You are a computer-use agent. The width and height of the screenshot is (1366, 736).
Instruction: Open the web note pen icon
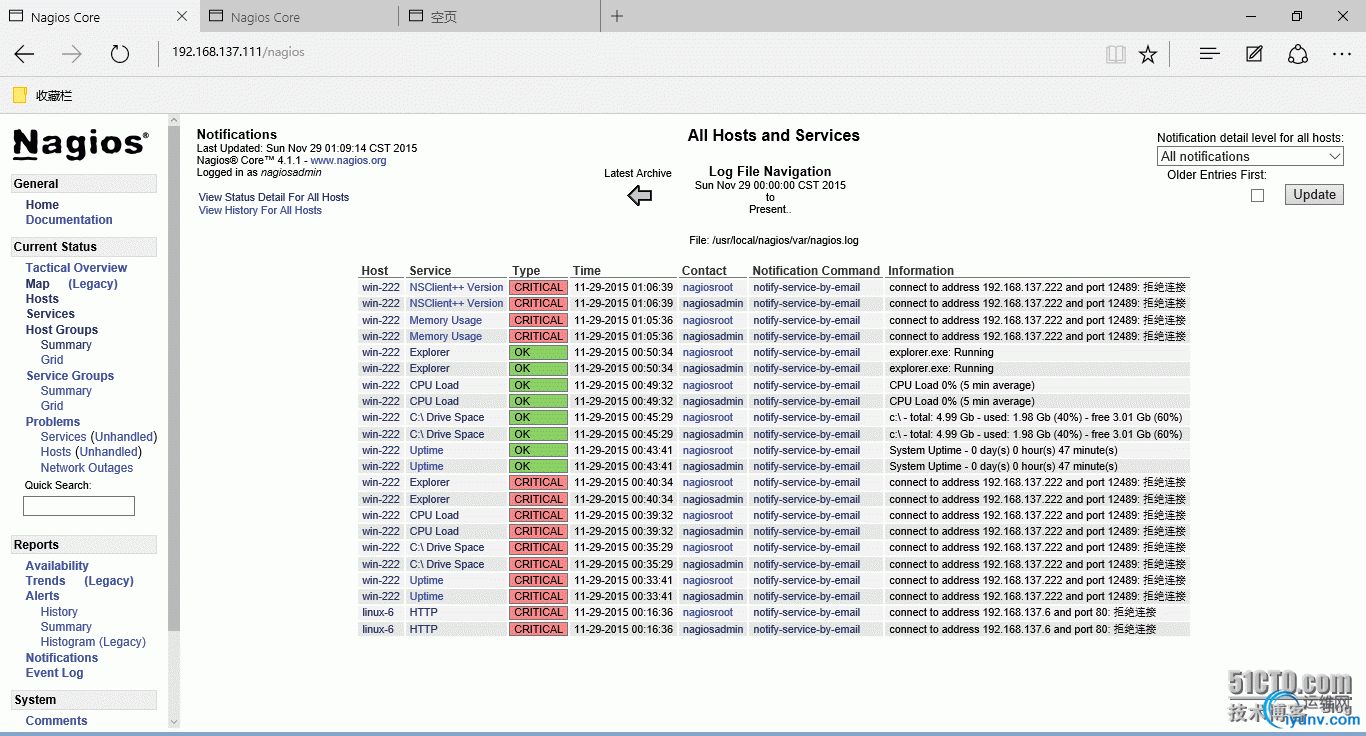(x=1254, y=54)
